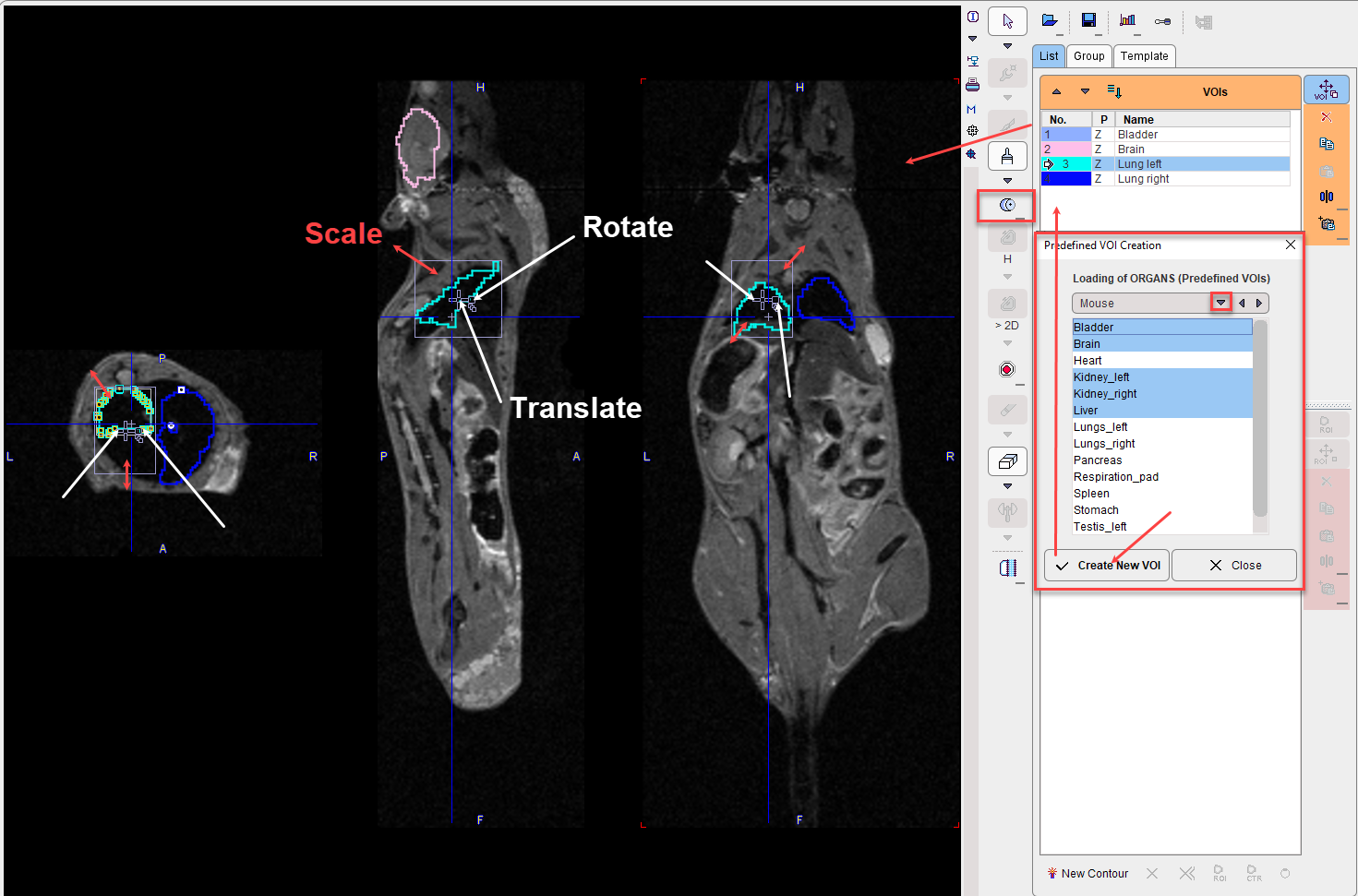Remove selected VOI with red X icon
This screenshot has width=1358, height=896.
(1327, 117)
